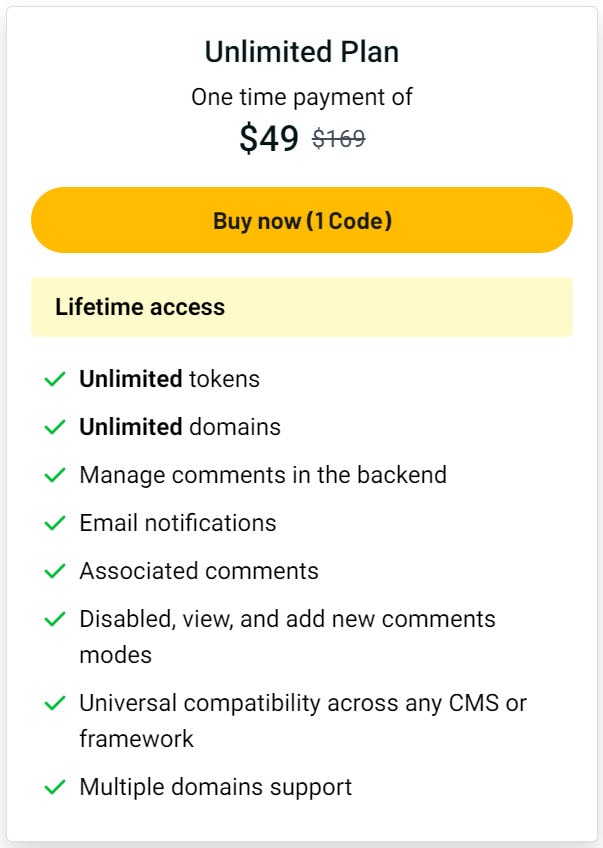Click the crossed-out $169 original price

[x=339, y=139]
